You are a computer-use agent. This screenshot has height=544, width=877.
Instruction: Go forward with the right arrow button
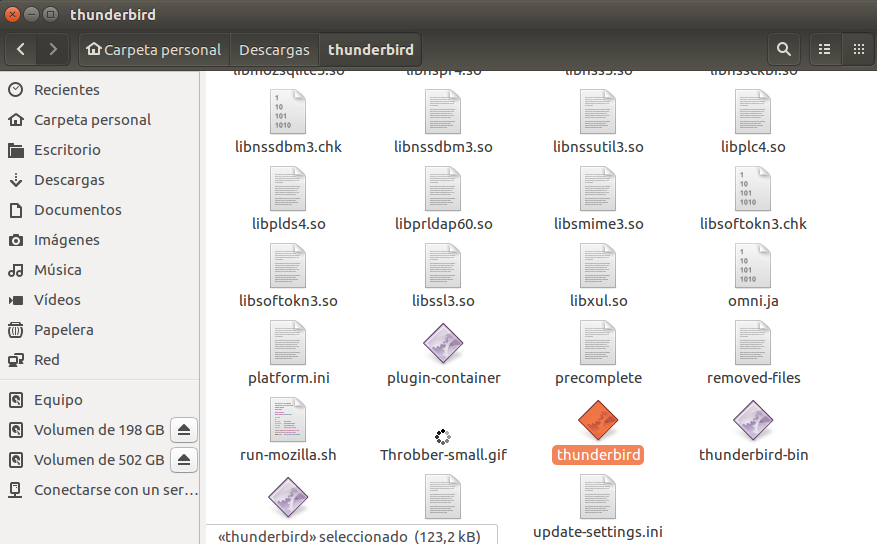[x=53, y=49]
